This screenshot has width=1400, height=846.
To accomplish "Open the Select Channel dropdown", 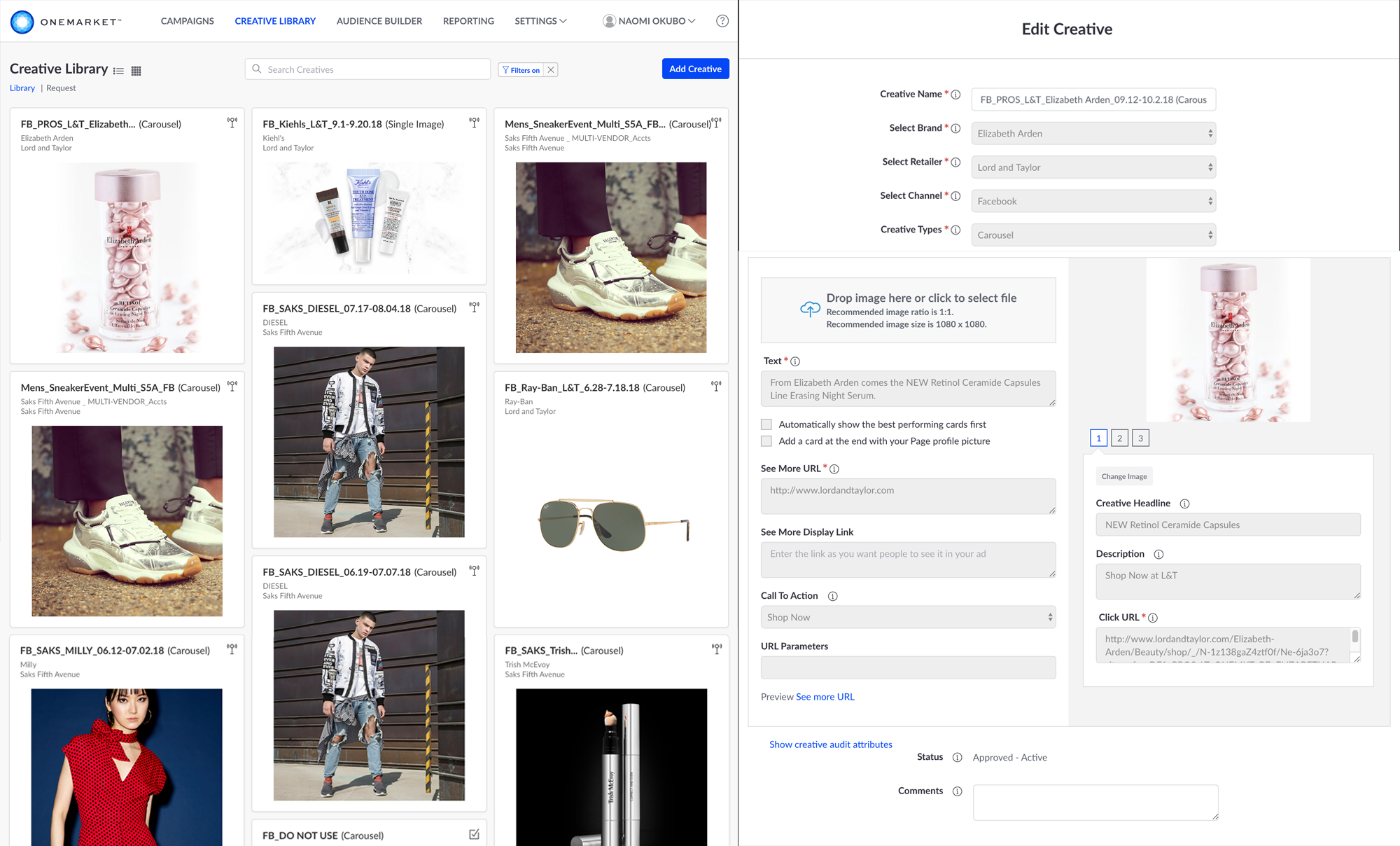I will tap(1093, 201).
